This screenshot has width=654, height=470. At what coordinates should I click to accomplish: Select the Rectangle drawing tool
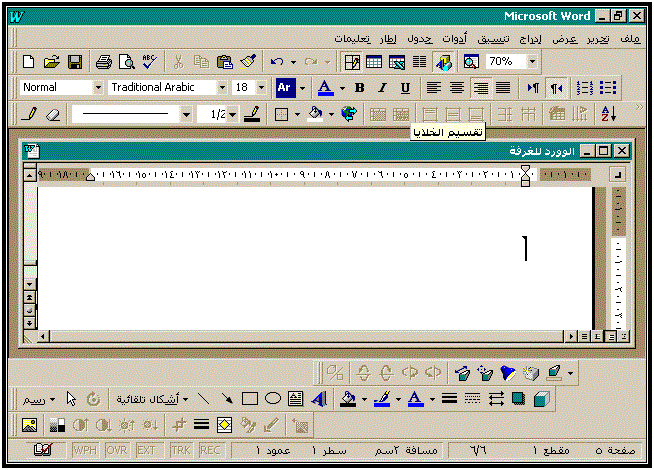coord(250,399)
